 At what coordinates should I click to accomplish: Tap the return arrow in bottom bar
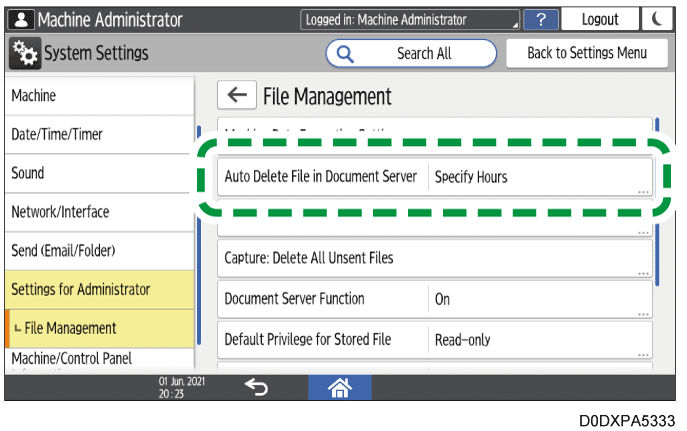[256, 386]
